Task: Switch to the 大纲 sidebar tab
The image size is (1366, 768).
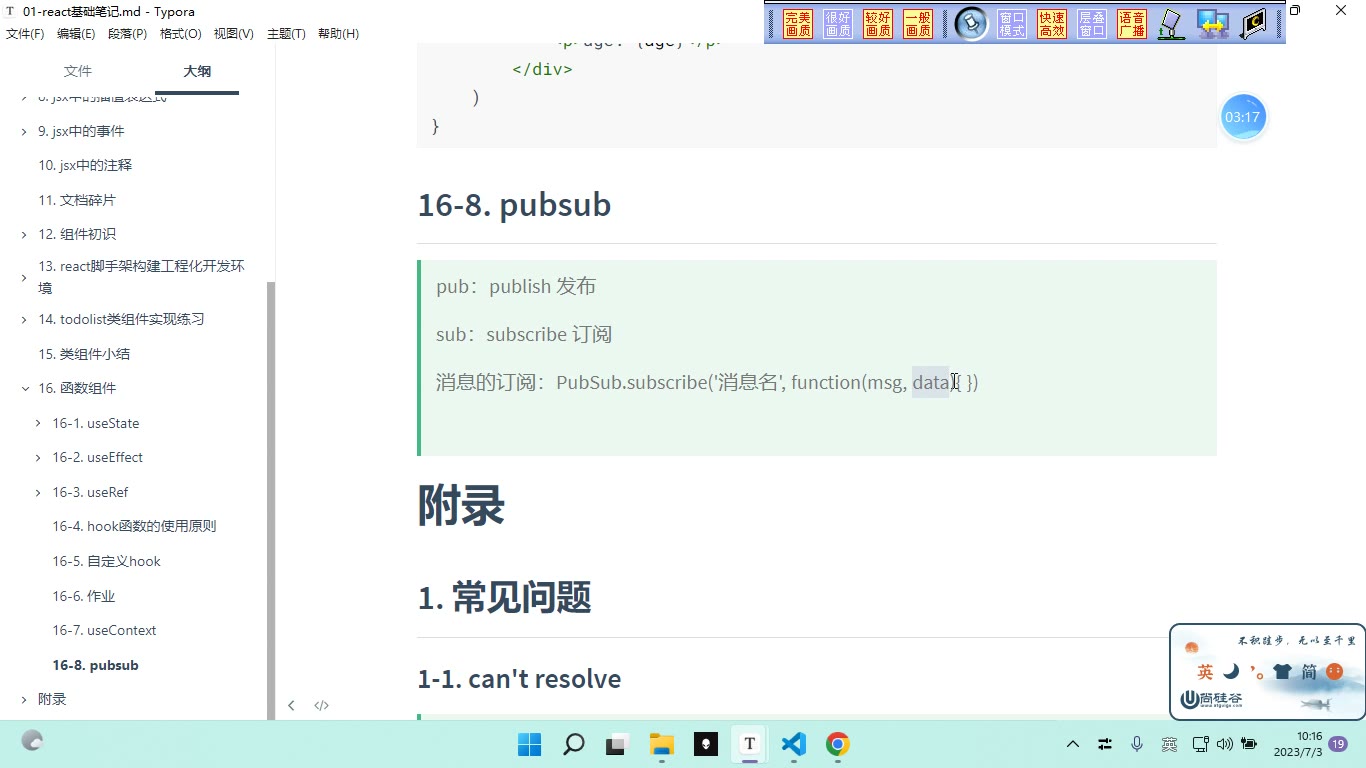Action: coord(197,71)
